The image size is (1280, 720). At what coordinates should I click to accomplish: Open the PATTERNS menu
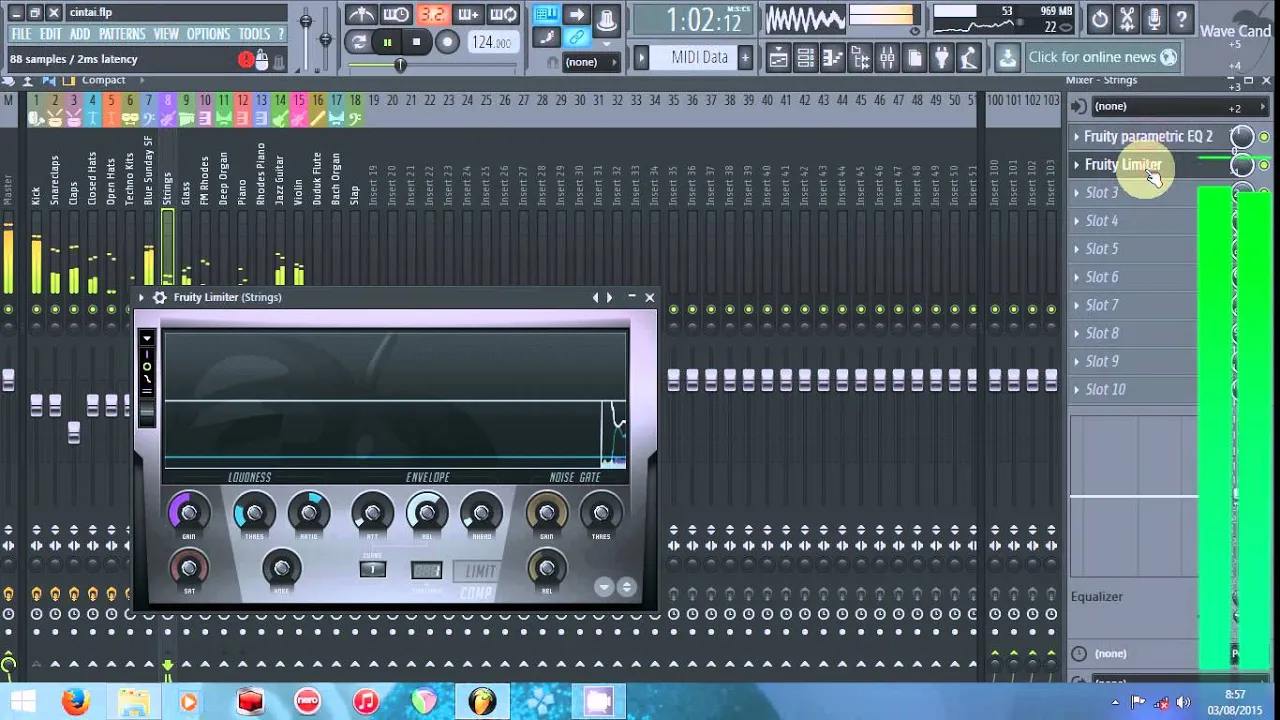point(122,34)
